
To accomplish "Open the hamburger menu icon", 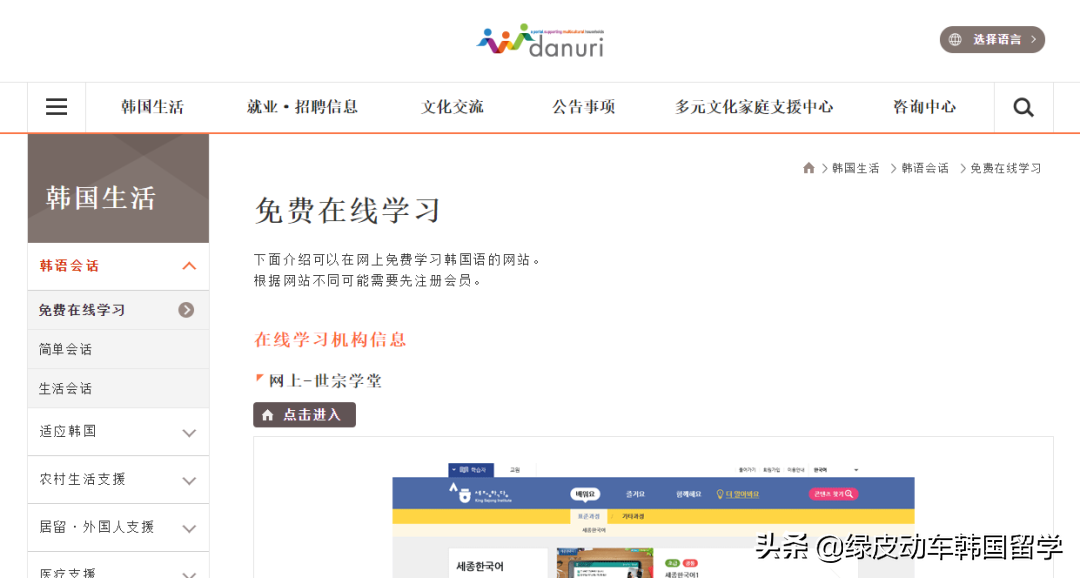I will point(56,107).
